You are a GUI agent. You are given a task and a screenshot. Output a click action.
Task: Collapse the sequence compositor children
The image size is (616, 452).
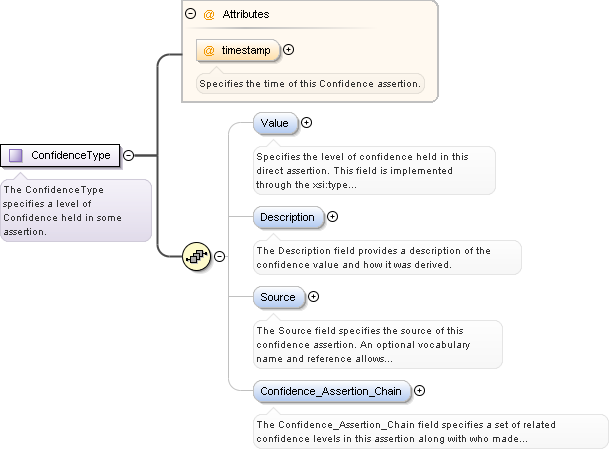tap(219, 256)
